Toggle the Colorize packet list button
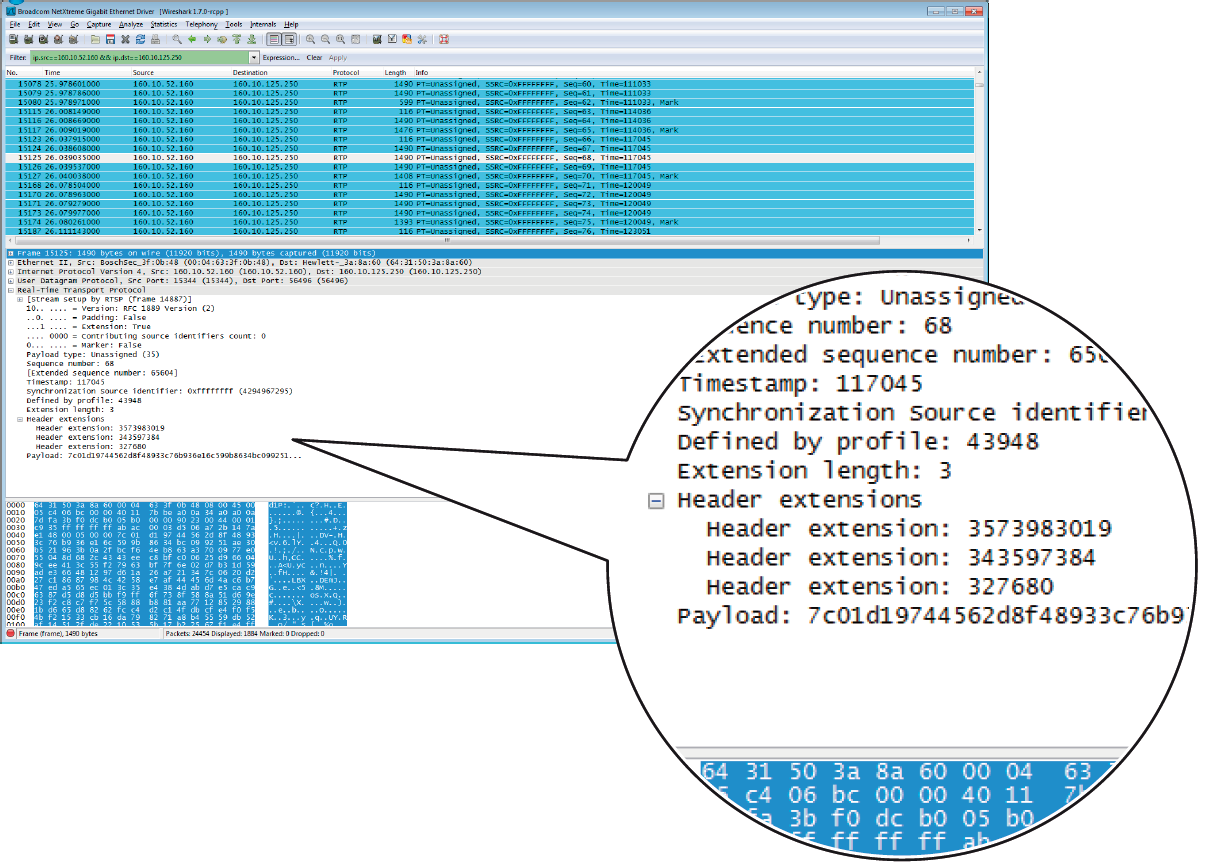 click(x=274, y=40)
